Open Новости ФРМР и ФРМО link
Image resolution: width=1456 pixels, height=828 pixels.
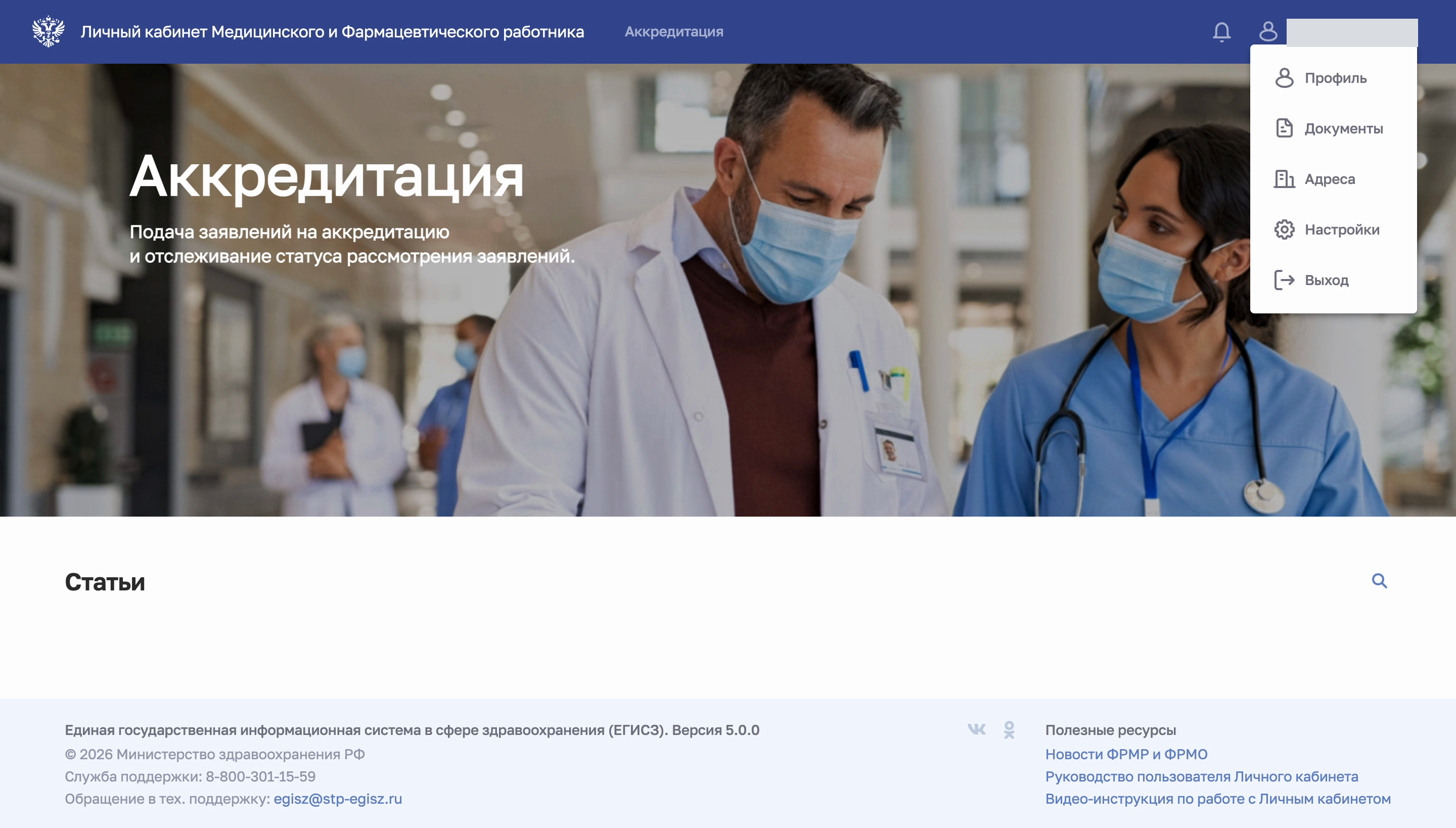point(1126,754)
